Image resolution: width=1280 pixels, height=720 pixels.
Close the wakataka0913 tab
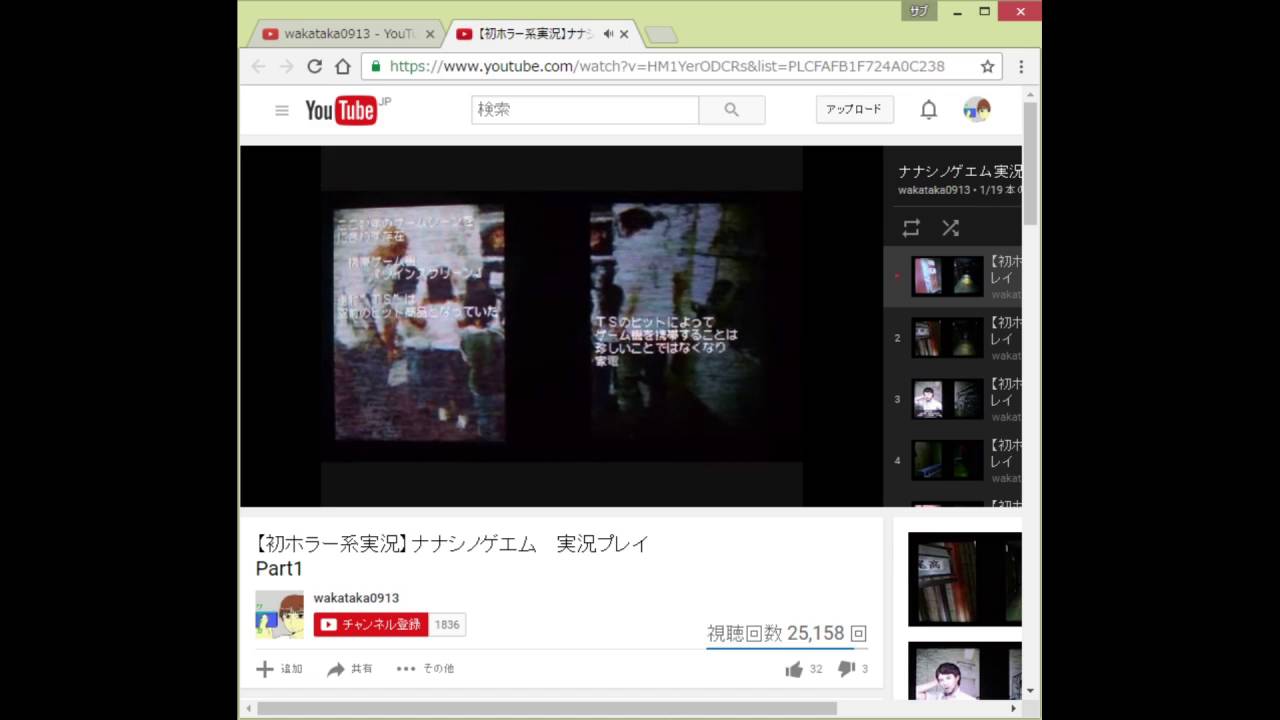pos(430,34)
